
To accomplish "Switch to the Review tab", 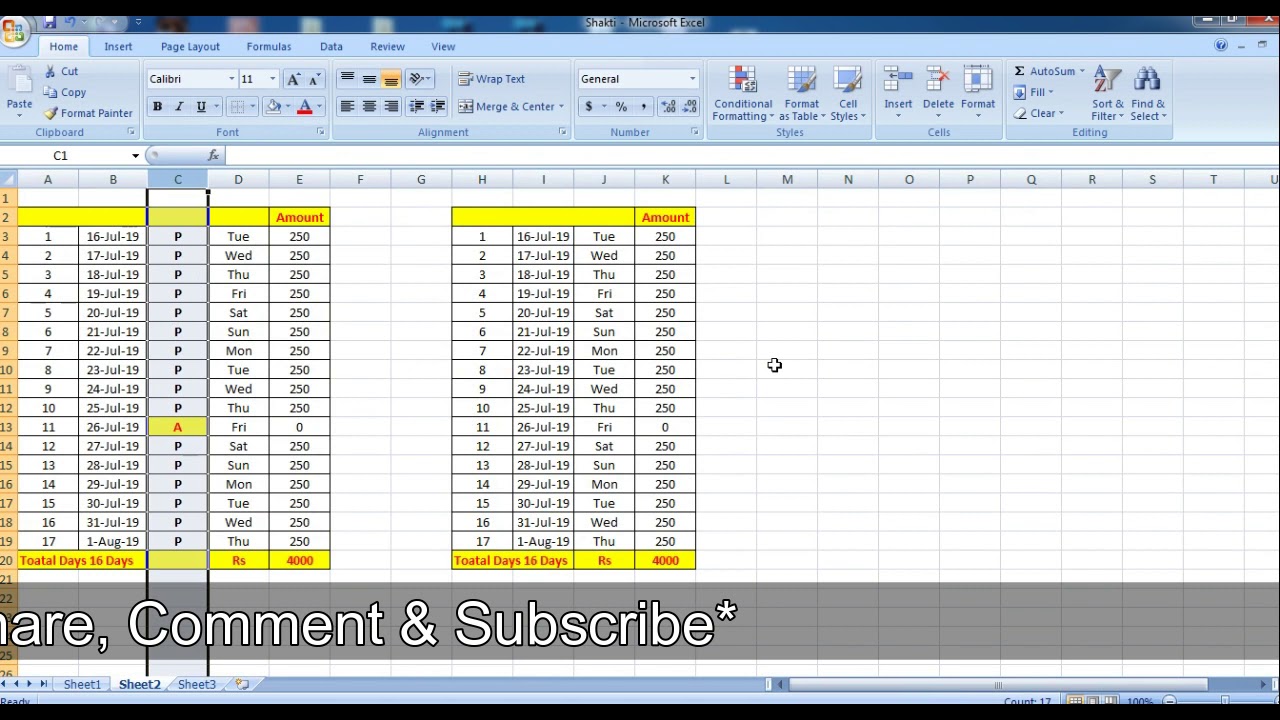I will [x=387, y=47].
